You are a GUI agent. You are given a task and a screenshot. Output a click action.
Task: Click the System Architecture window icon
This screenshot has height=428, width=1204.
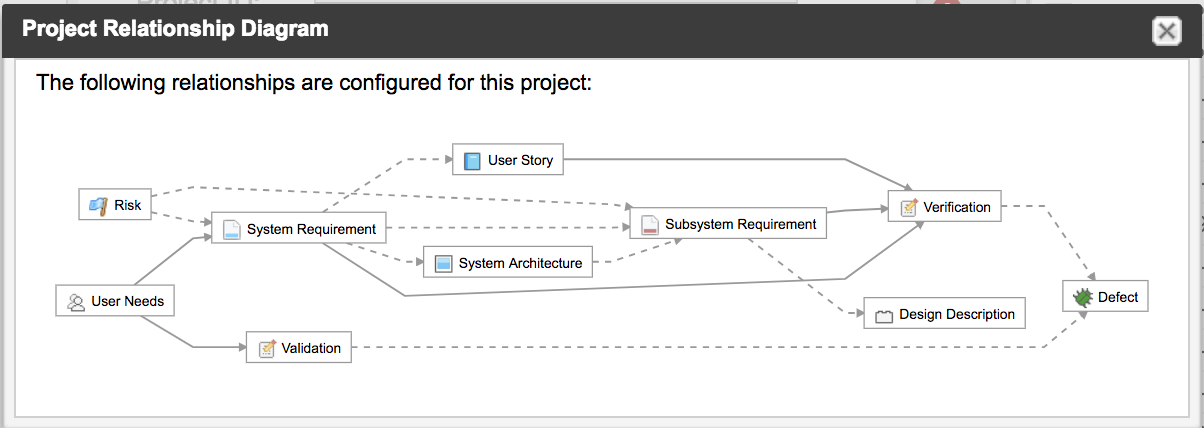click(443, 264)
